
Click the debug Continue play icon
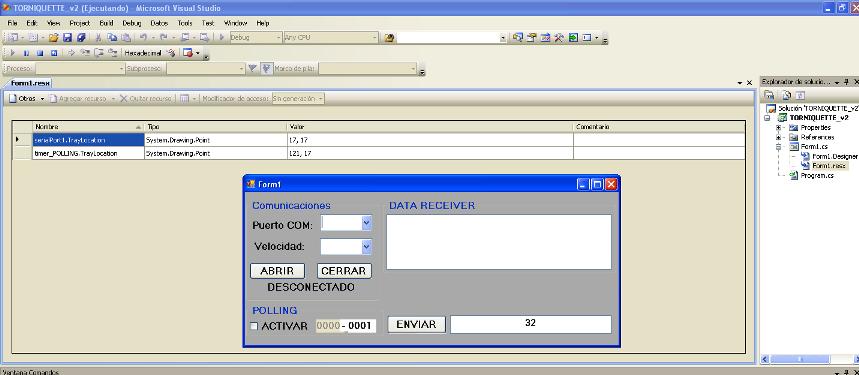(x=13, y=53)
